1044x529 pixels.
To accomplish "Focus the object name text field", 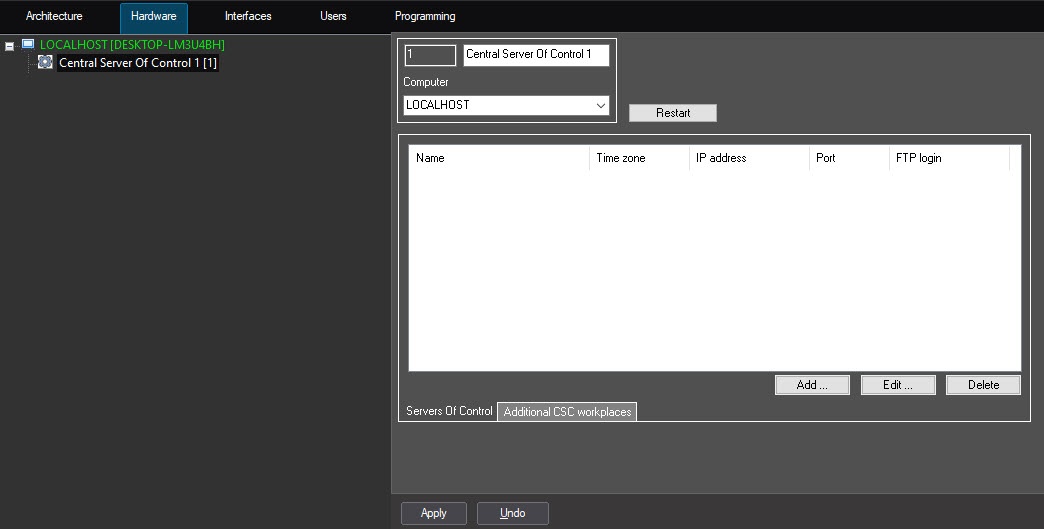I will 535,54.
